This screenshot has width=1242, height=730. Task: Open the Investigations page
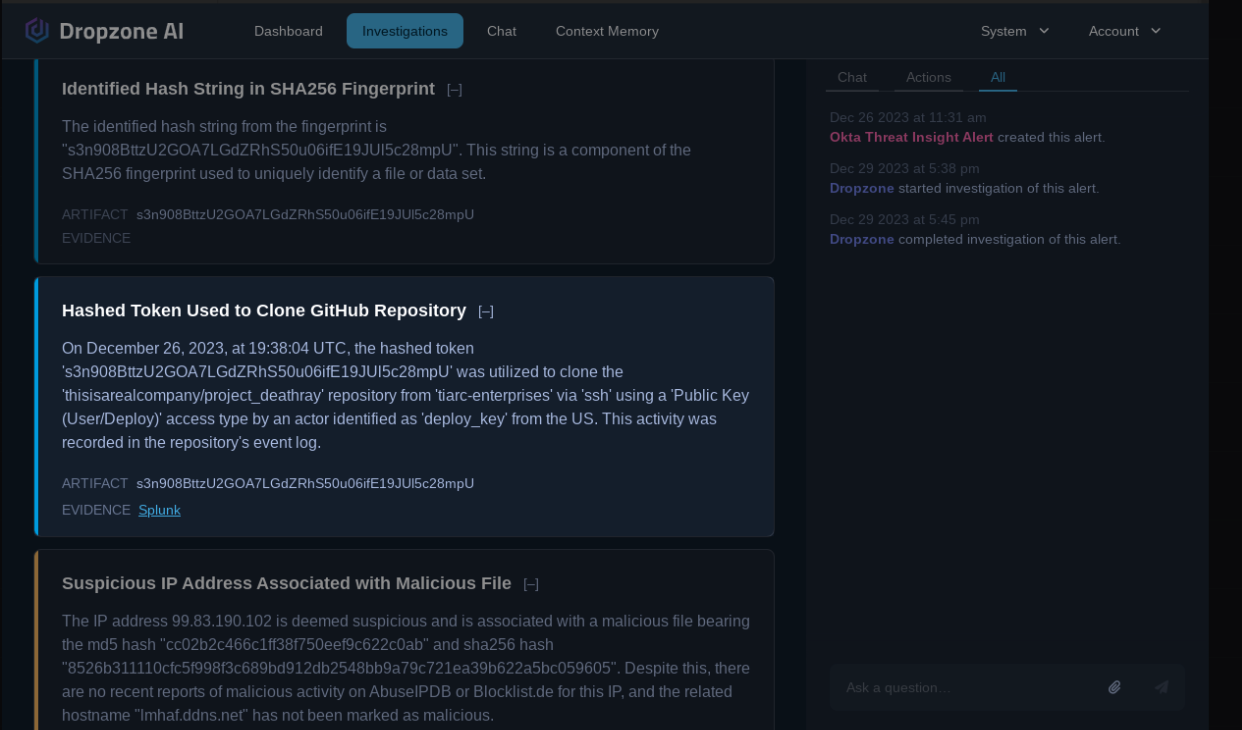tap(405, 31)
